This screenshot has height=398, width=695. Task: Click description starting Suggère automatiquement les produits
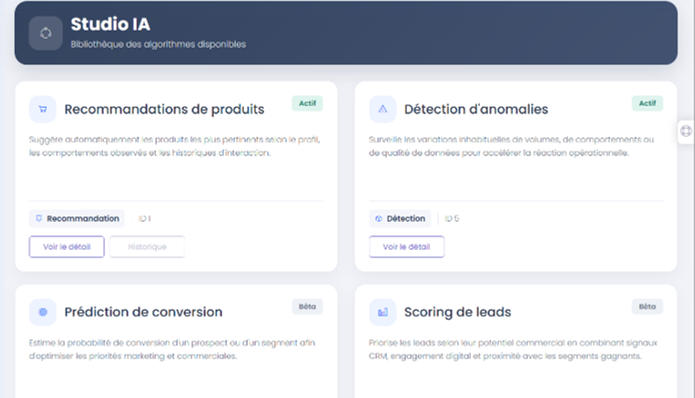(x=175, y=146)
